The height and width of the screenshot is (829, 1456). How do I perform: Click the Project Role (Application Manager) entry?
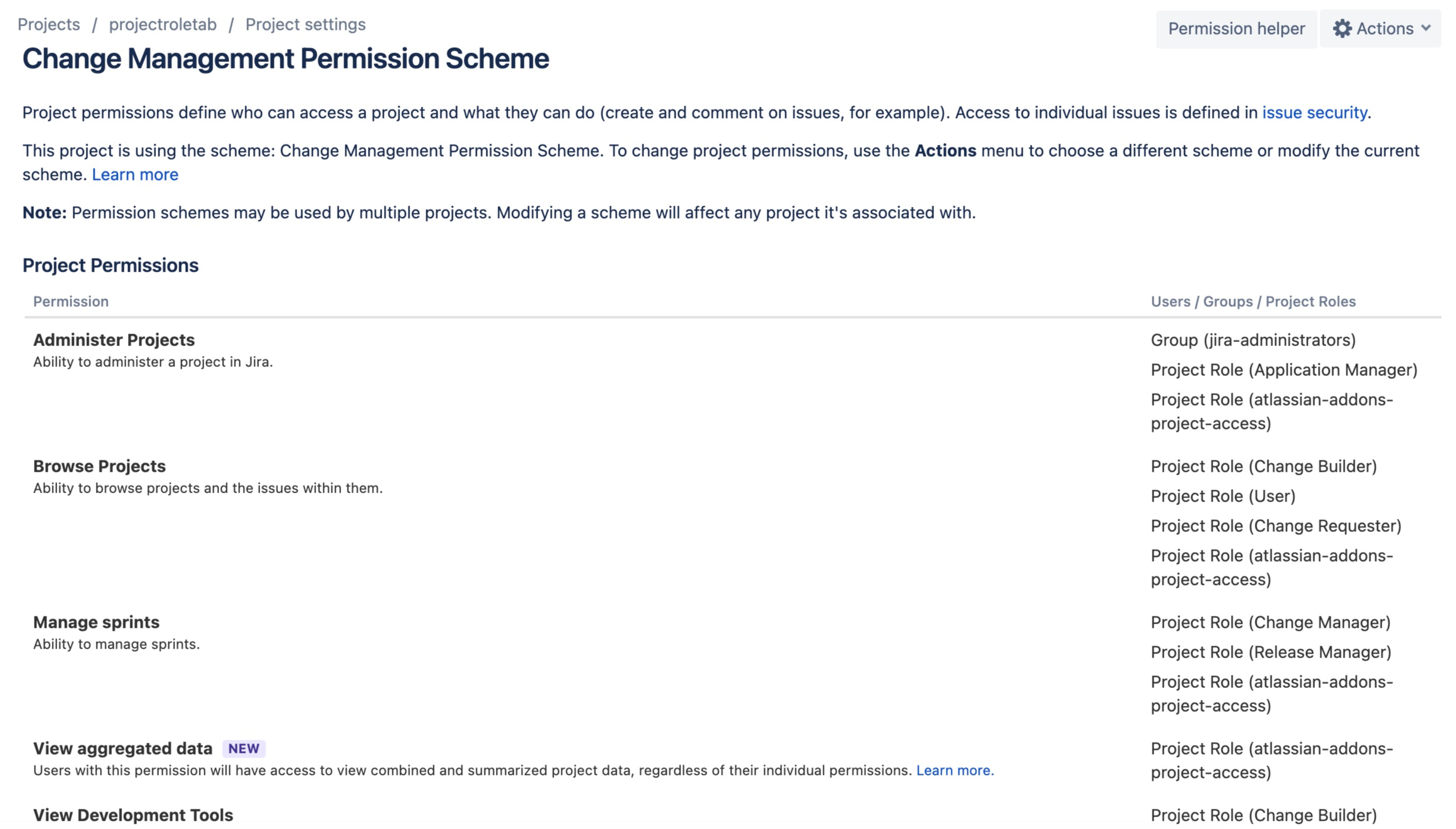click(x=1284, y=370)
